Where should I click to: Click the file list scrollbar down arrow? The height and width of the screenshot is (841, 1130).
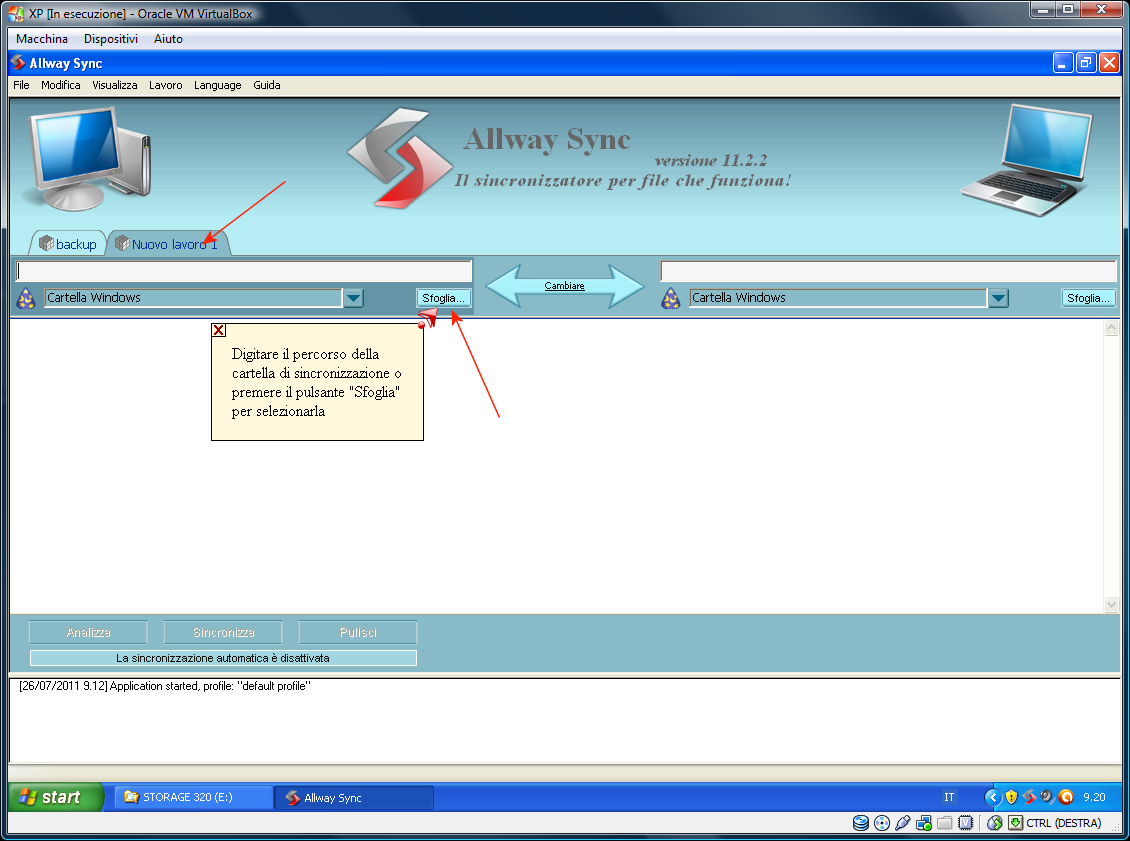1111,605
